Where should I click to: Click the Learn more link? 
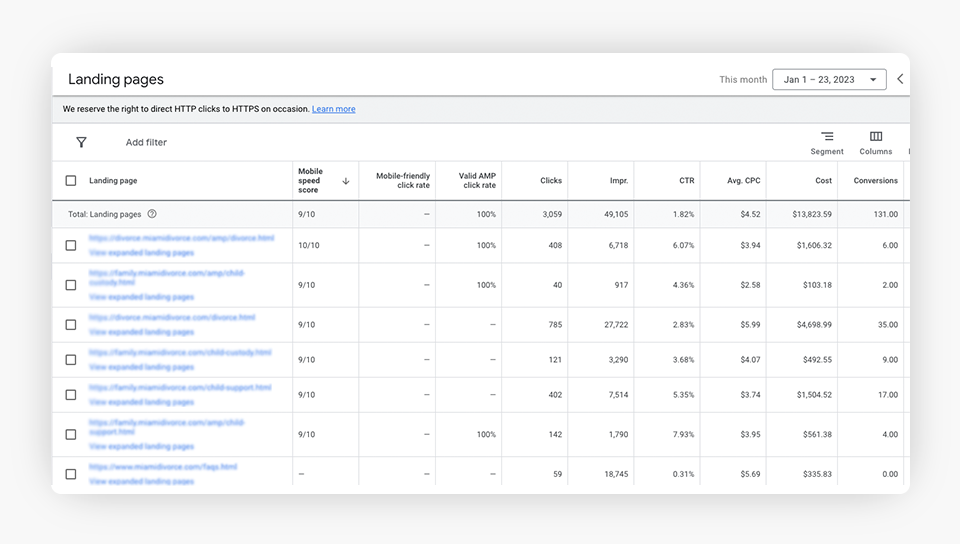click(333, 109)
